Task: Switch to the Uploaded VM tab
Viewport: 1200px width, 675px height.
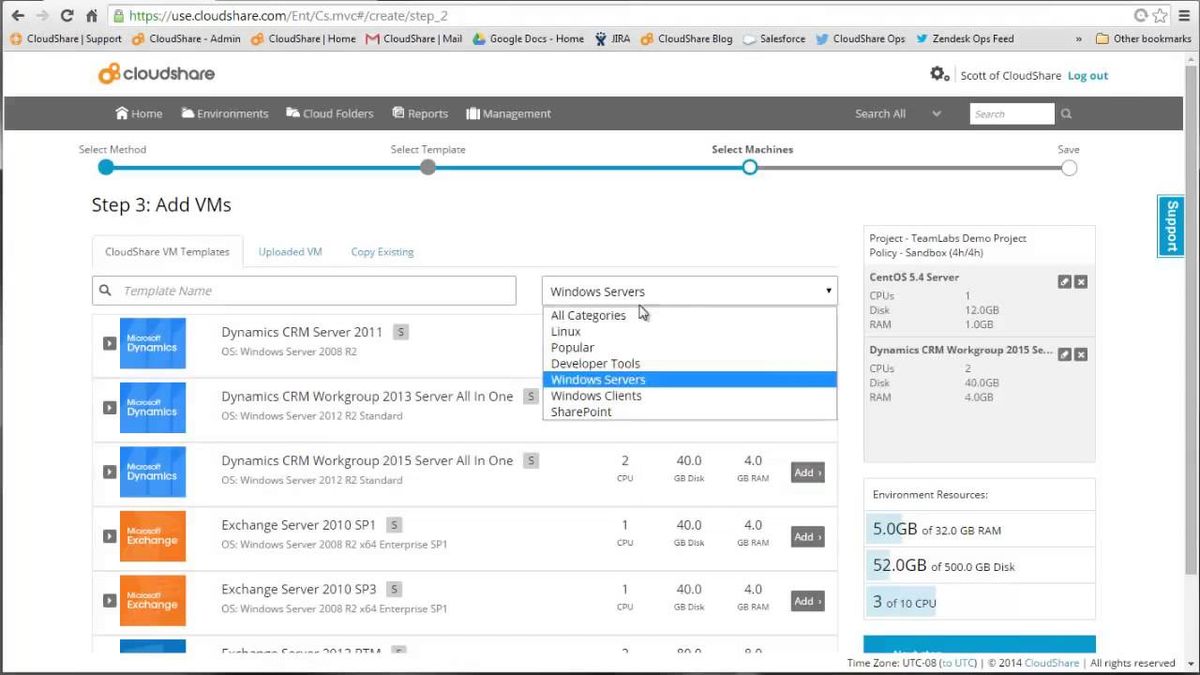Action: click(x=290, y=252)
